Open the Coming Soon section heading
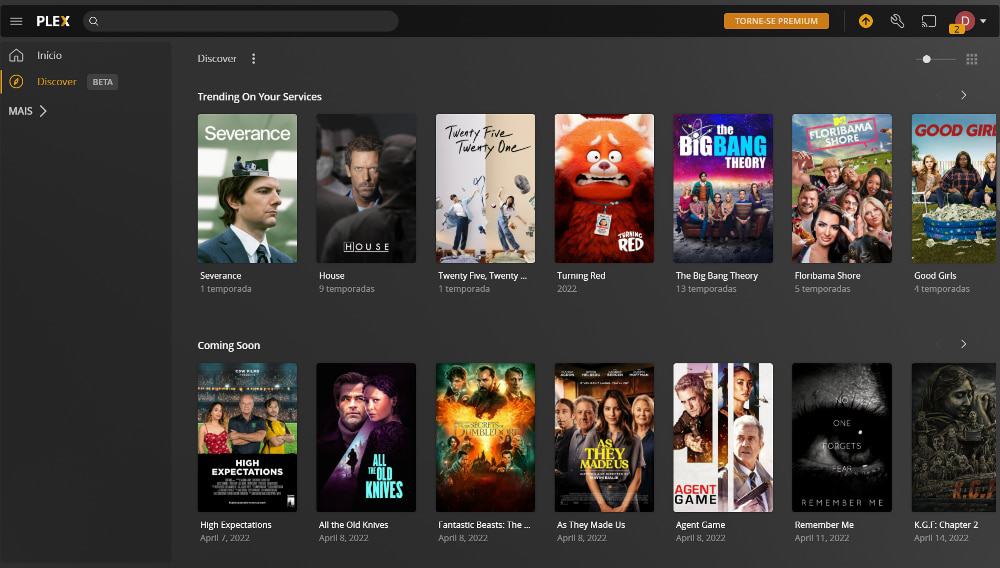This screenshot has width=1000, height=568. (x=229, y=345)
